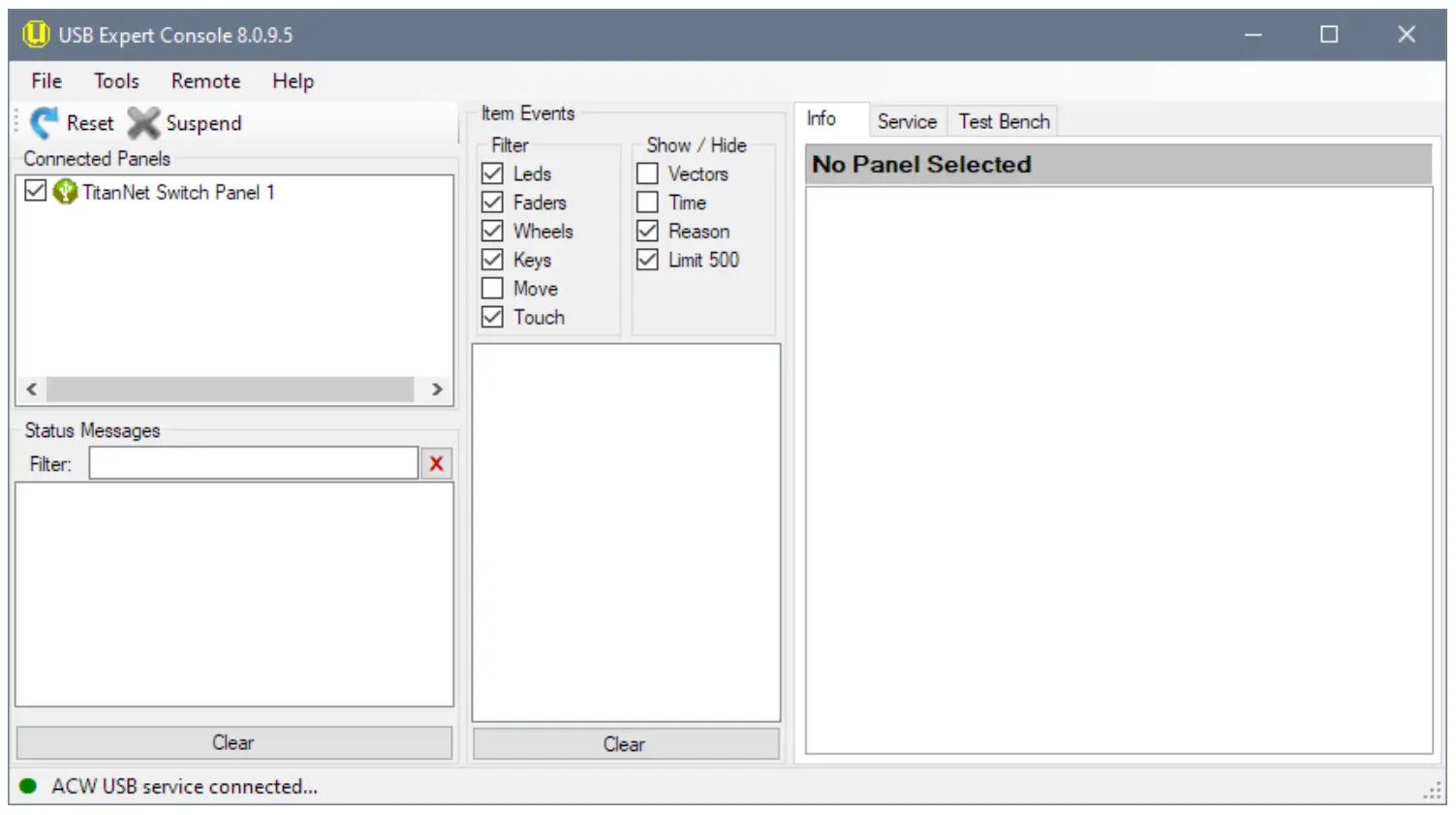The width and height of the screenshot is (1456, 815).
Task: Open the Help menu
Action: coord(293,81)
